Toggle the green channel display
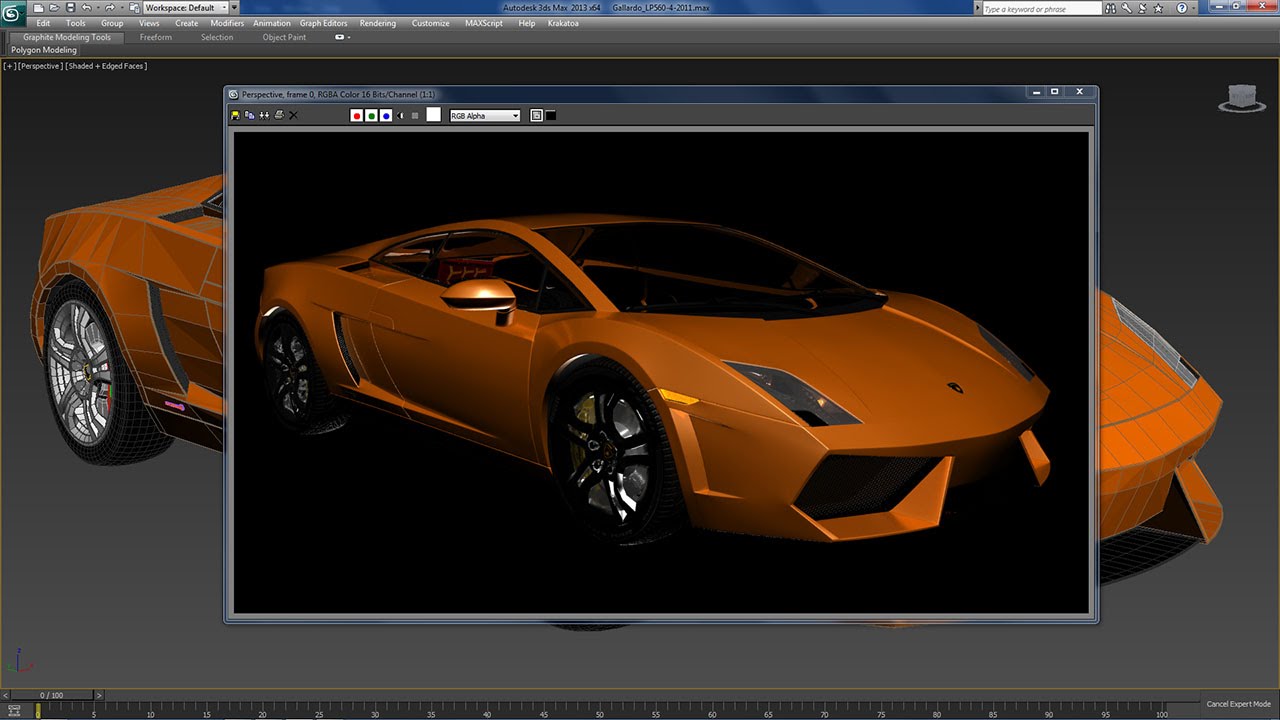Image resolution: width=1280 pixels, height=720 pixels. pyautogui.click(x=371, y=116)
